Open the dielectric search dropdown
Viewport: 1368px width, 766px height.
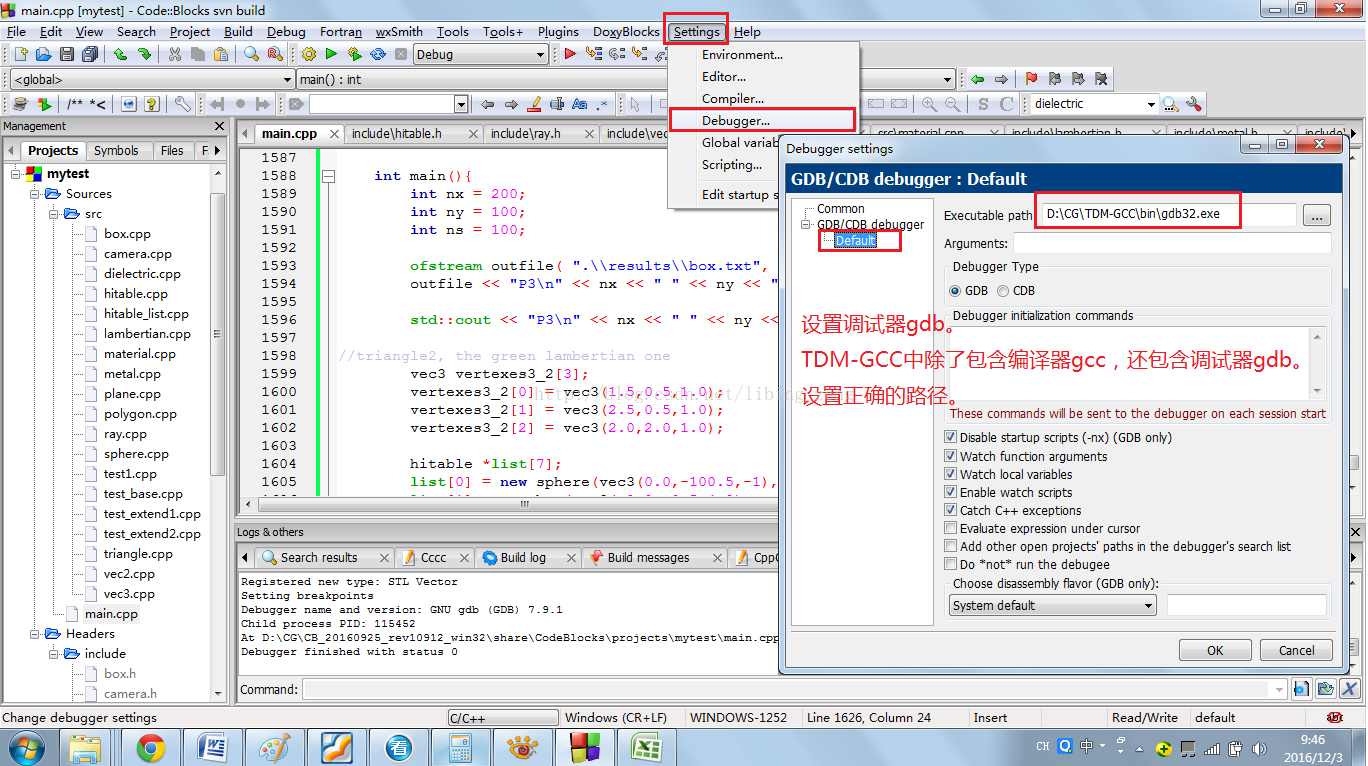click(1150, 104)
